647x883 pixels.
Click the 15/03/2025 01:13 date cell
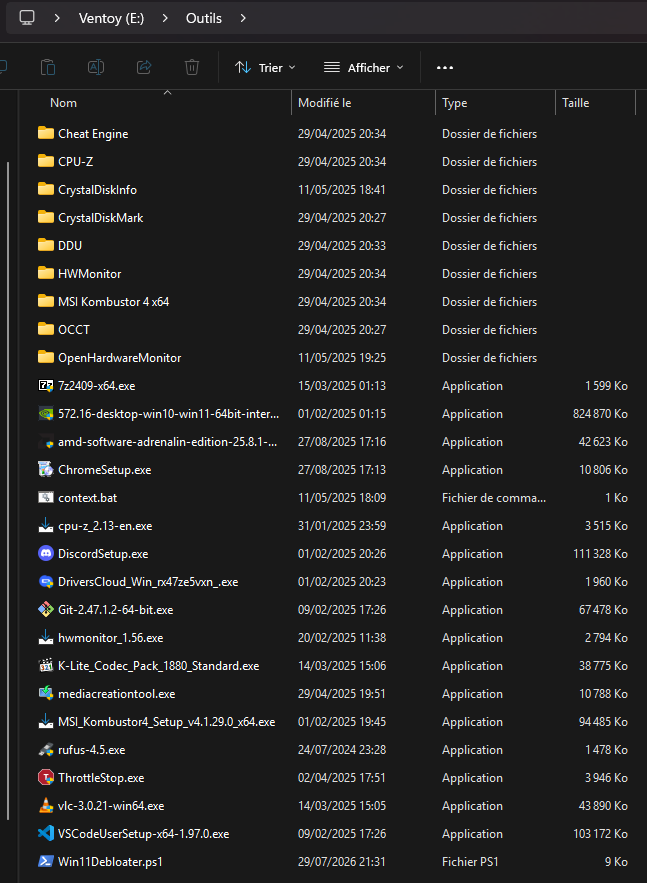point(342,386)
